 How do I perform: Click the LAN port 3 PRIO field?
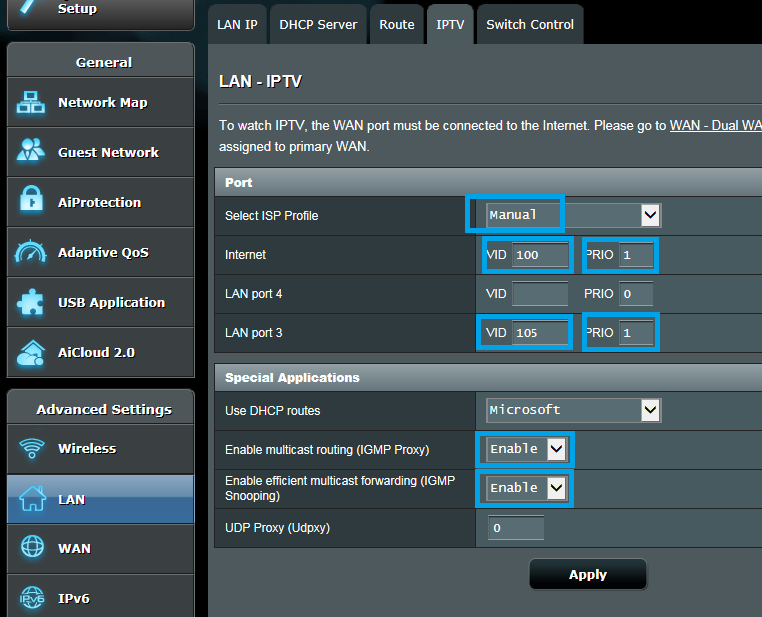tap(636, 332)
